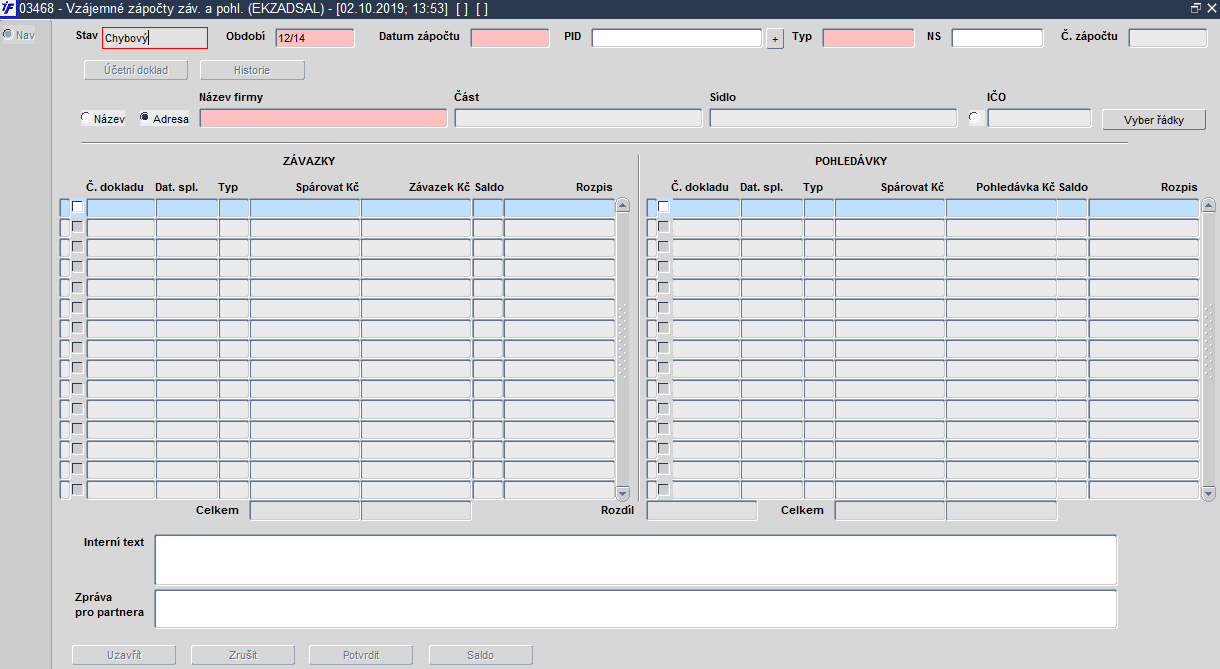Viewport: 1220px width, 669px height.
Task: Click the Interní text area
Action: click(636, 560)
